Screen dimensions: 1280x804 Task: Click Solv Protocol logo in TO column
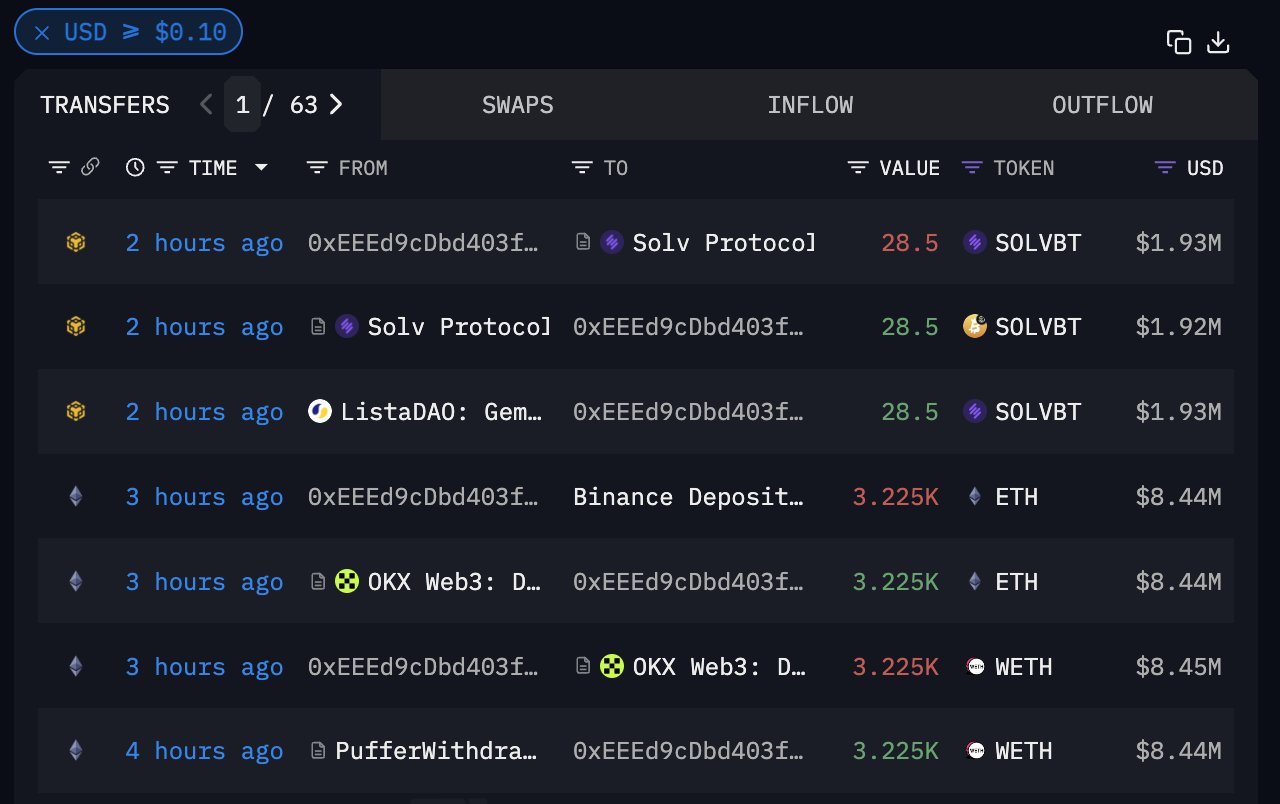(612, 242)
